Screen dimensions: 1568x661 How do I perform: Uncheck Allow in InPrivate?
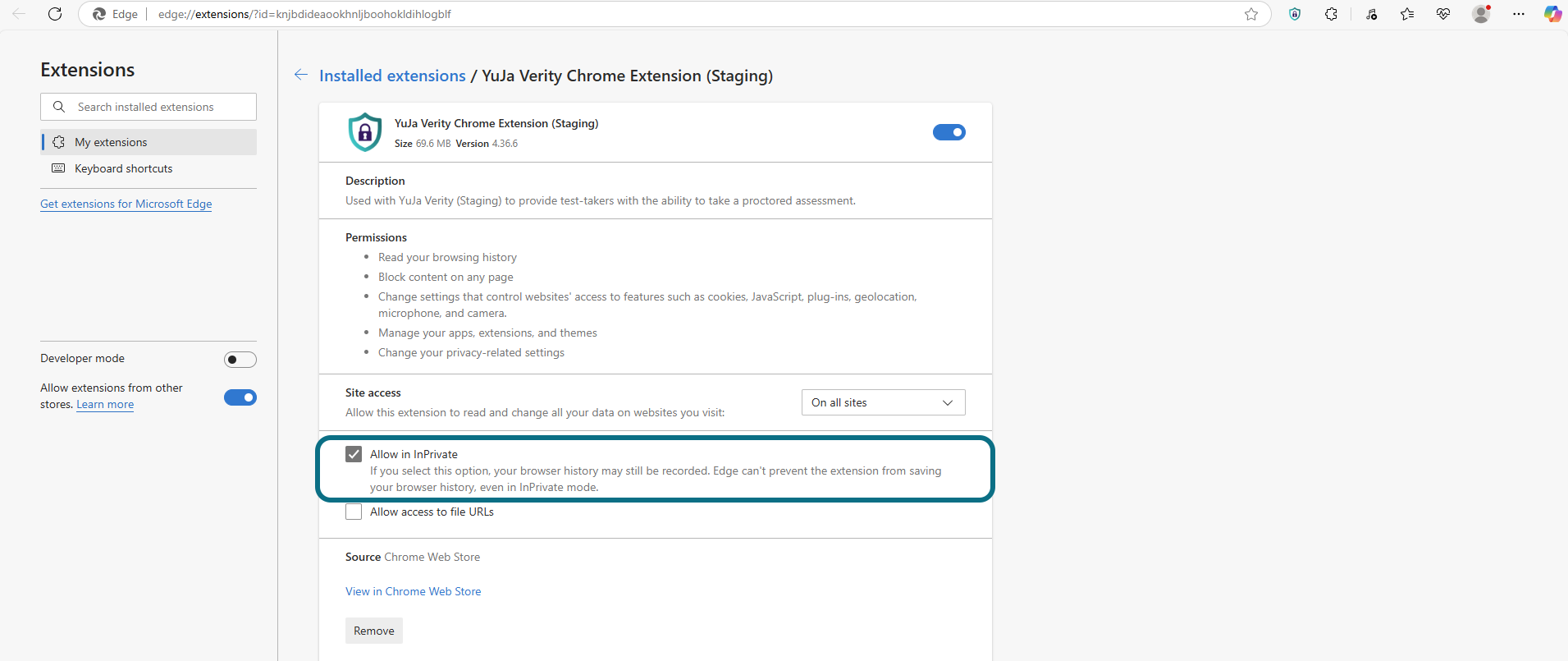point(354,453)
